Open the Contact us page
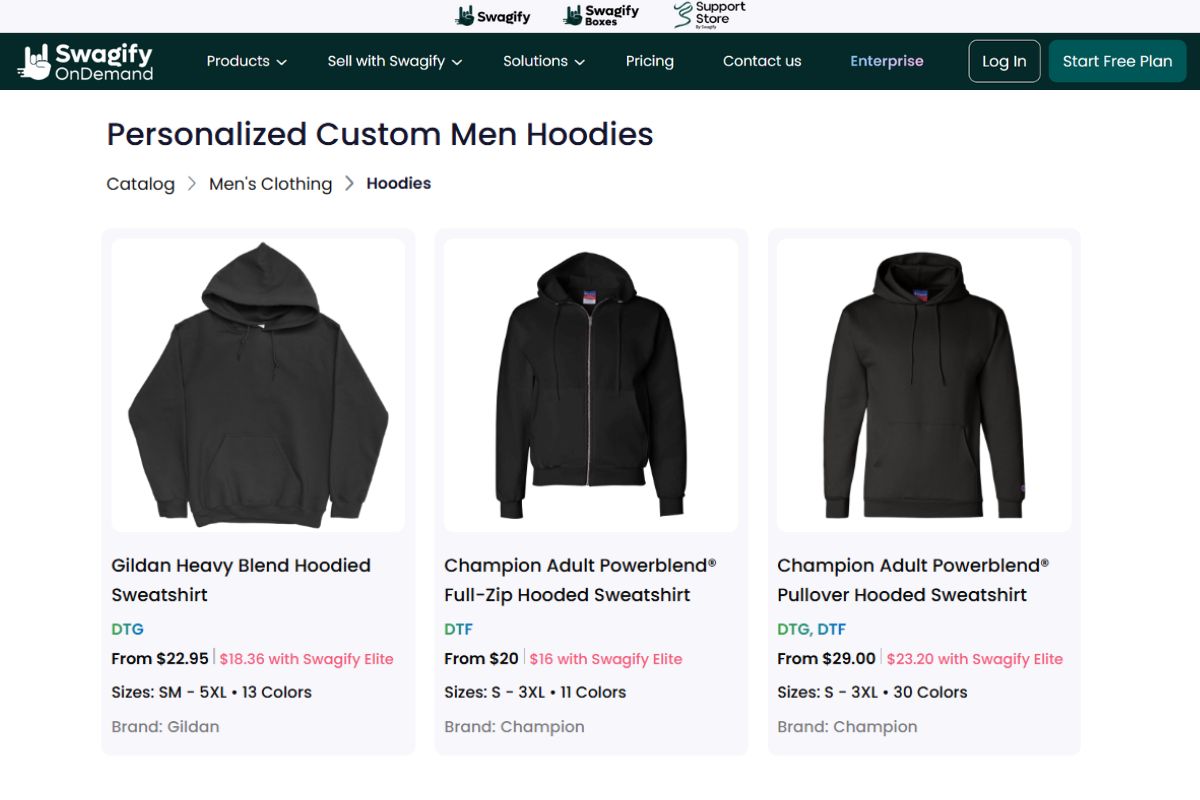1200x800 pixels. tap(762, 61)
